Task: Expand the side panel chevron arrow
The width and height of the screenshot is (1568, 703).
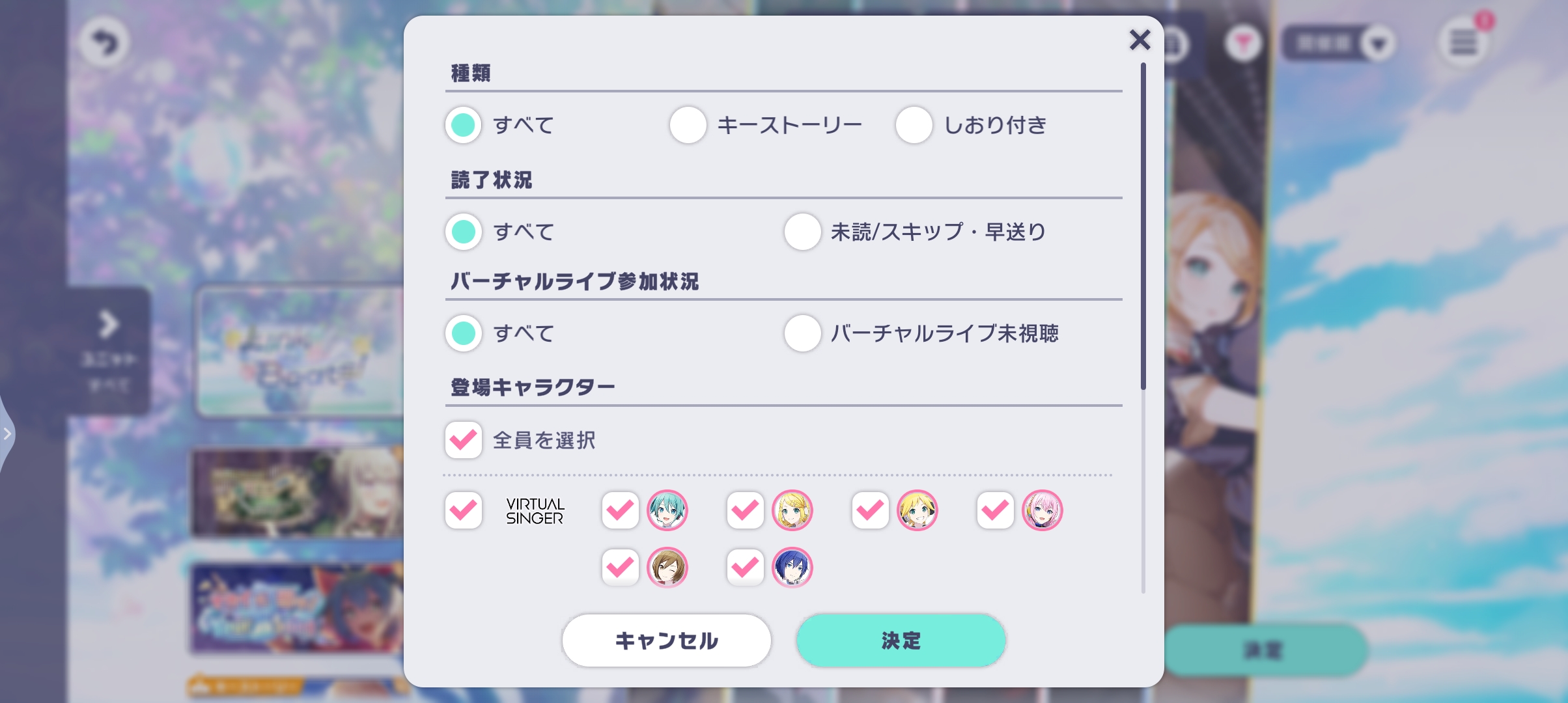Action: (108, 324)
